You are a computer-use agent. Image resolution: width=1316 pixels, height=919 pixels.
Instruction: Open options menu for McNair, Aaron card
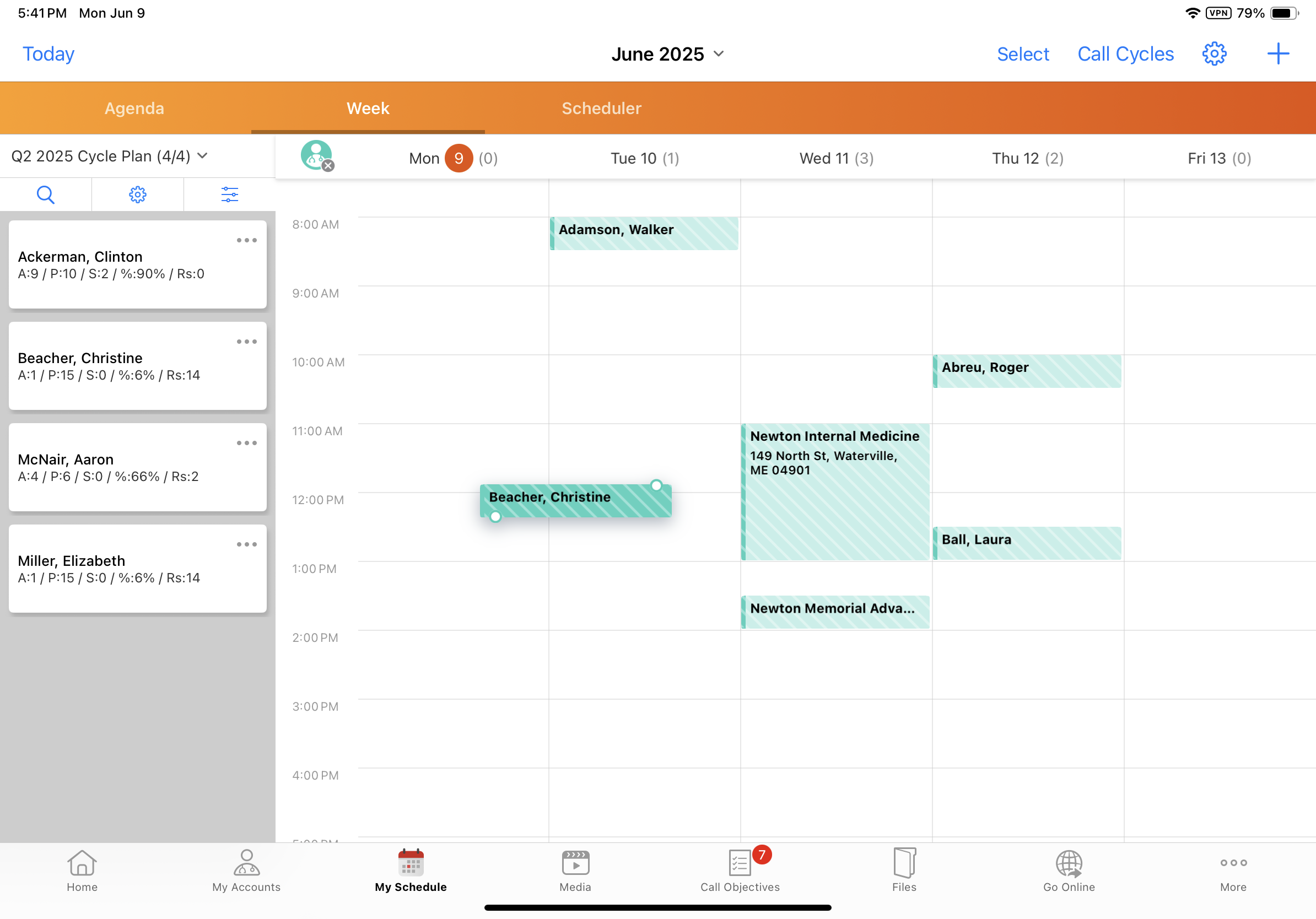tap(246, 443)
